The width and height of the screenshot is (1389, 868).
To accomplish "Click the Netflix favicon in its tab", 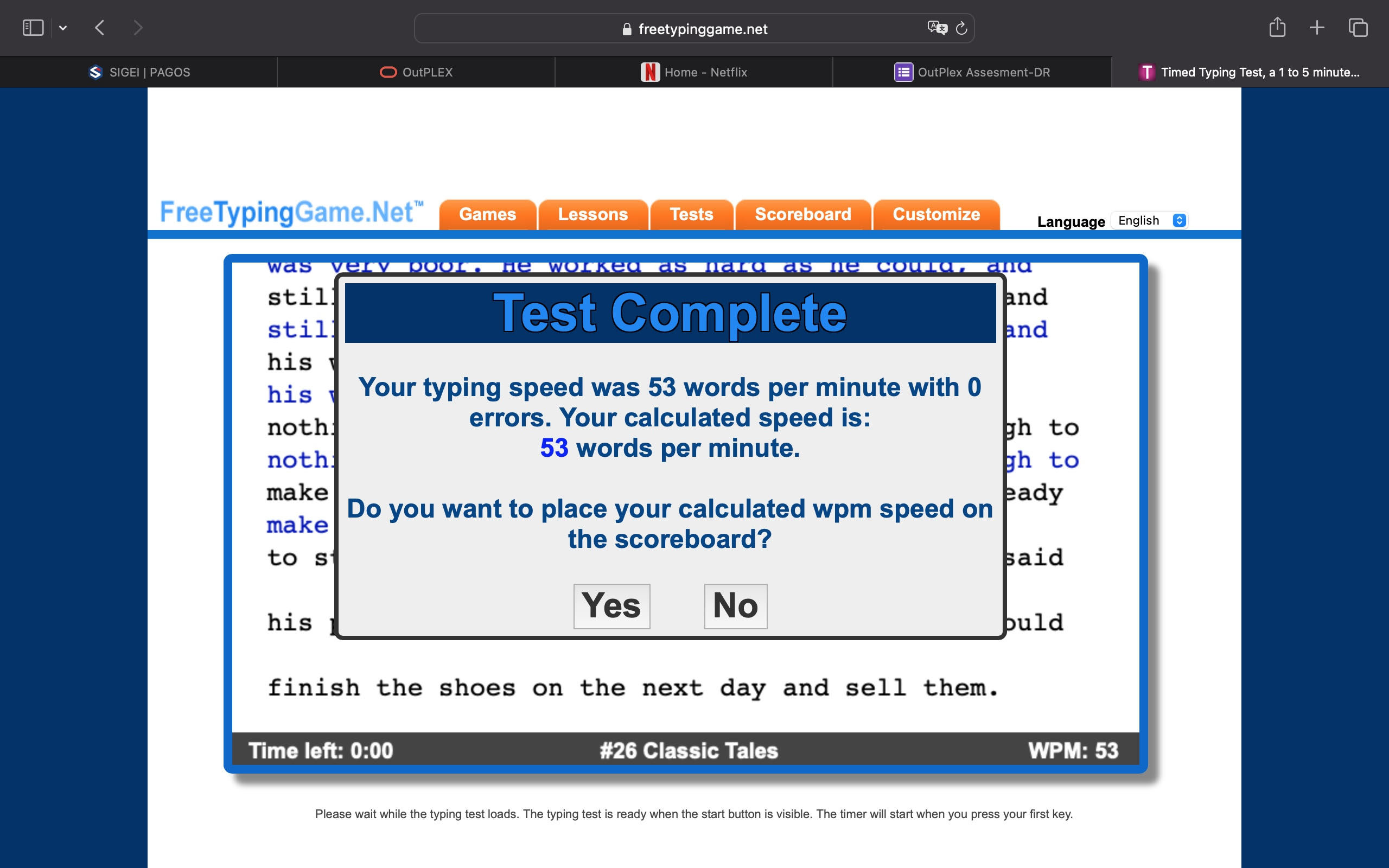I will (x=651, y=72).
